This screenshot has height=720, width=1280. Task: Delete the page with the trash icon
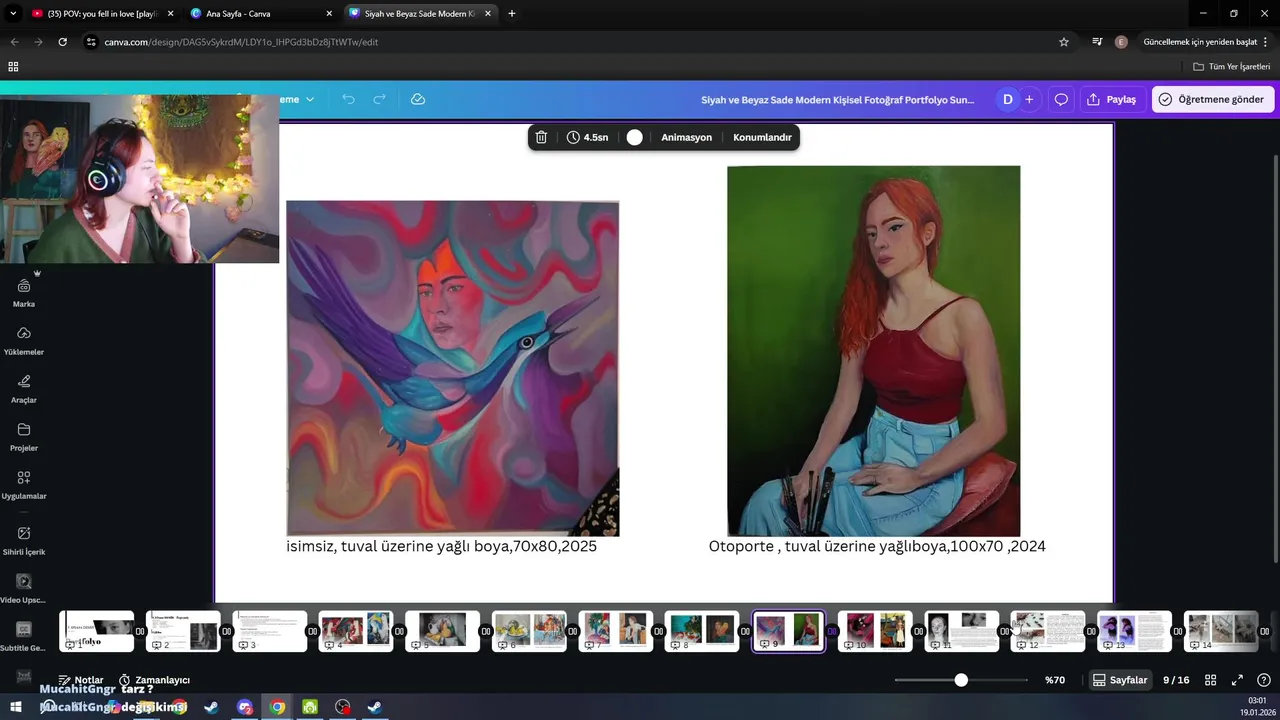(x=541, y=137)
